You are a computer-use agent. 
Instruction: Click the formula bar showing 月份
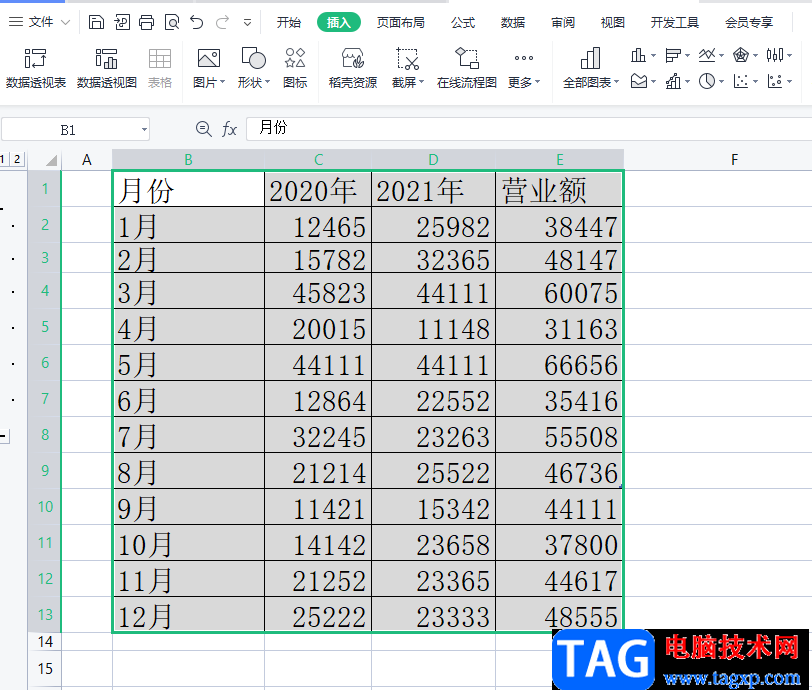[x=529, y=128]
